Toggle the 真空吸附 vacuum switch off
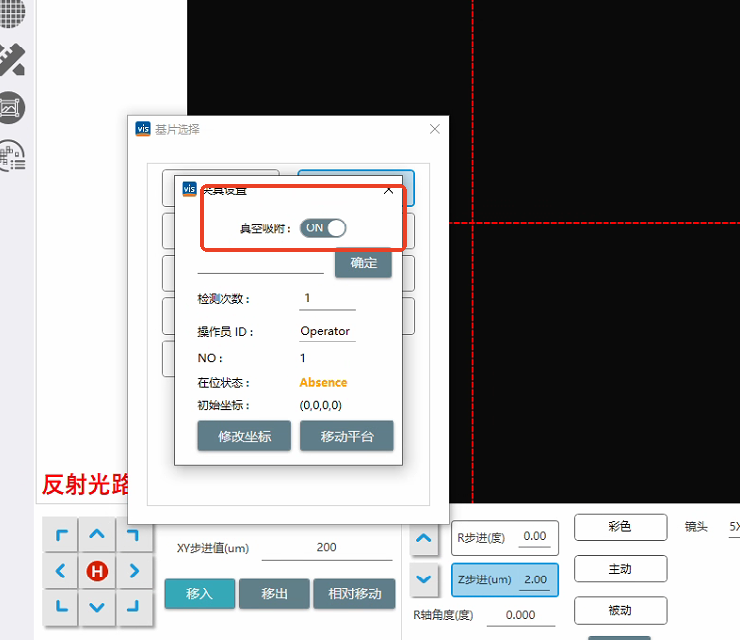Image resolution: width=740 pixels, height=640 pixels. pyautogui.click(x=323, y=228)
